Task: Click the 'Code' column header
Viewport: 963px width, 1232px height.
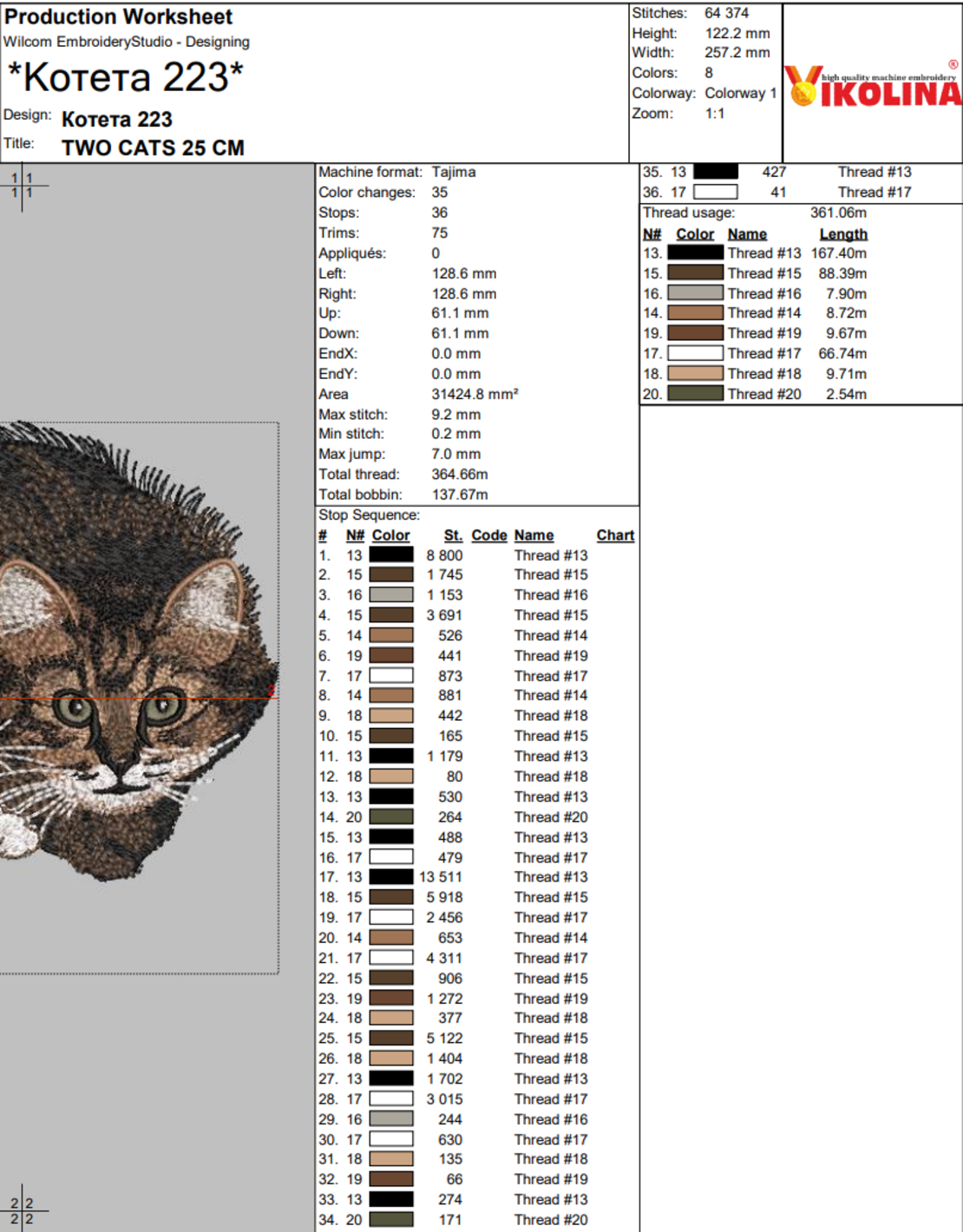Action: pos(489,535)
